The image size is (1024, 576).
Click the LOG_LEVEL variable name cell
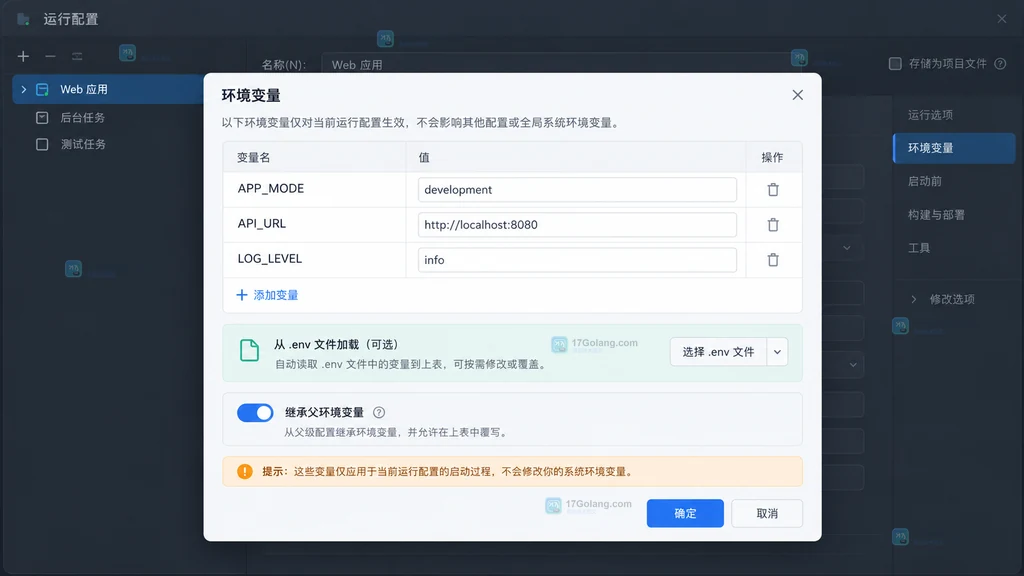click(x=314, y=260)
